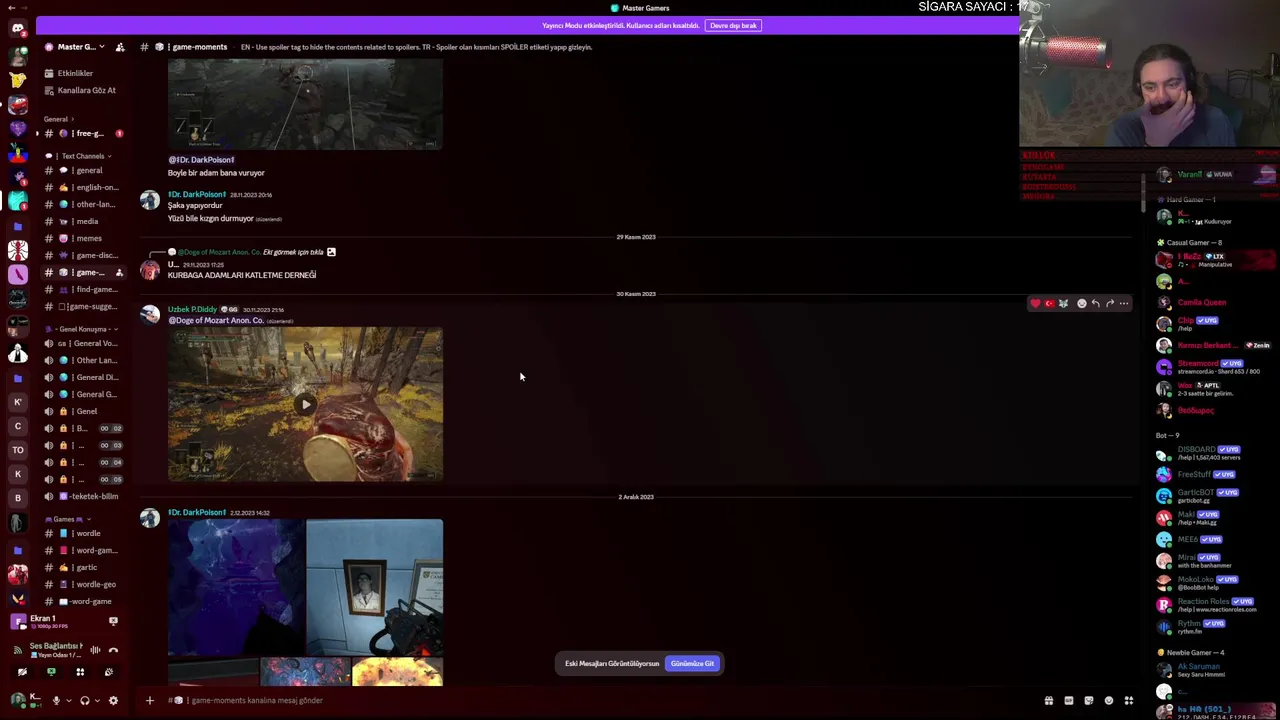The width and height of the screenshot is (1280, 720).
Task: Open the teketek-bilim channel
Action: coord(82,496)
